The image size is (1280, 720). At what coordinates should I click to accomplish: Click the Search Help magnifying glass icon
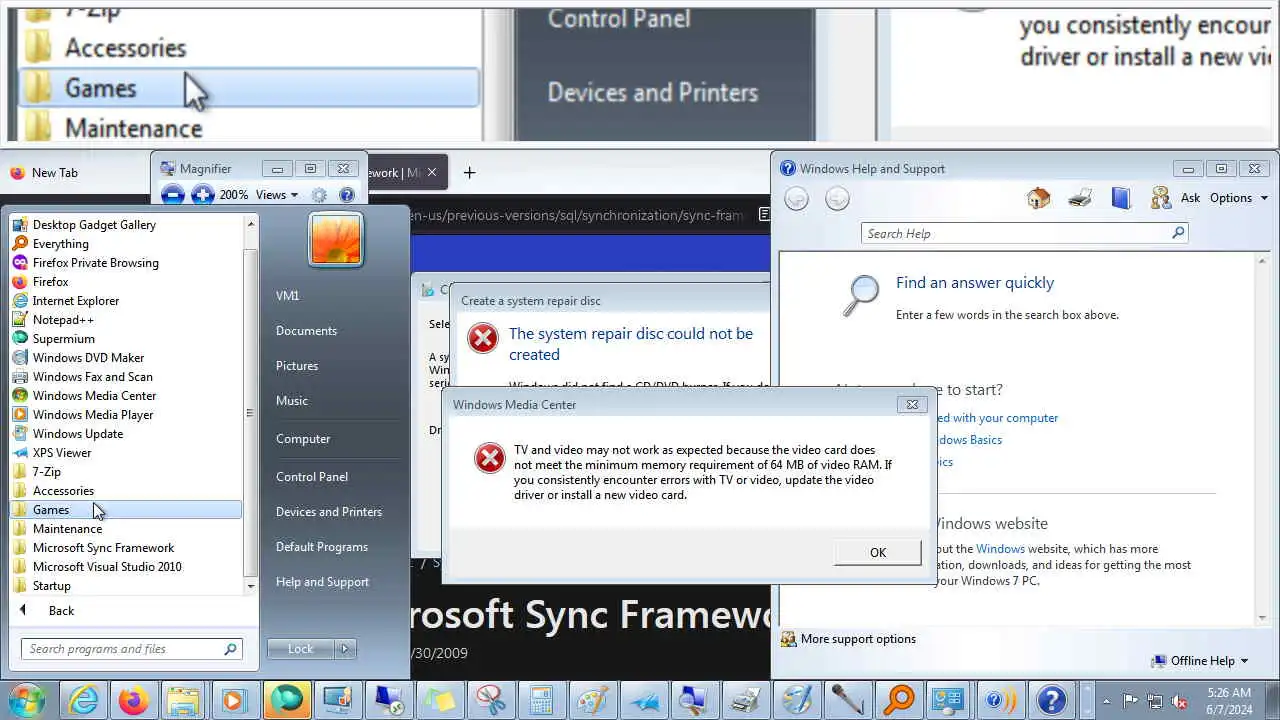pos(1178,233)
